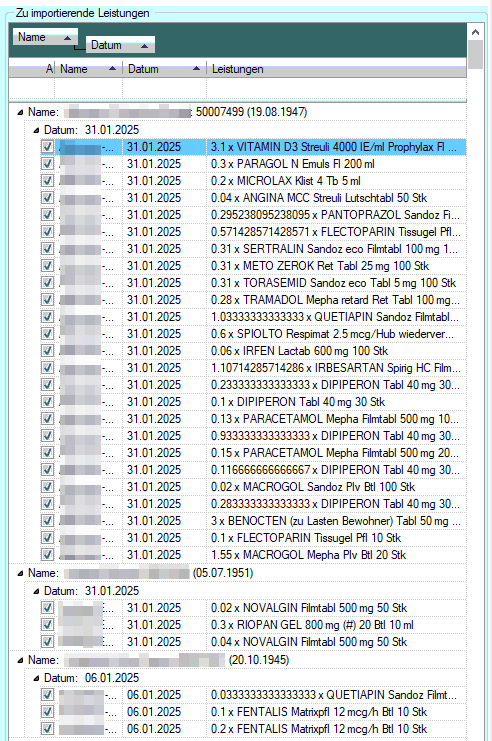492x741 pixels.
Task: Click the filter field under Leistungen column
Action: pos(336,88)
